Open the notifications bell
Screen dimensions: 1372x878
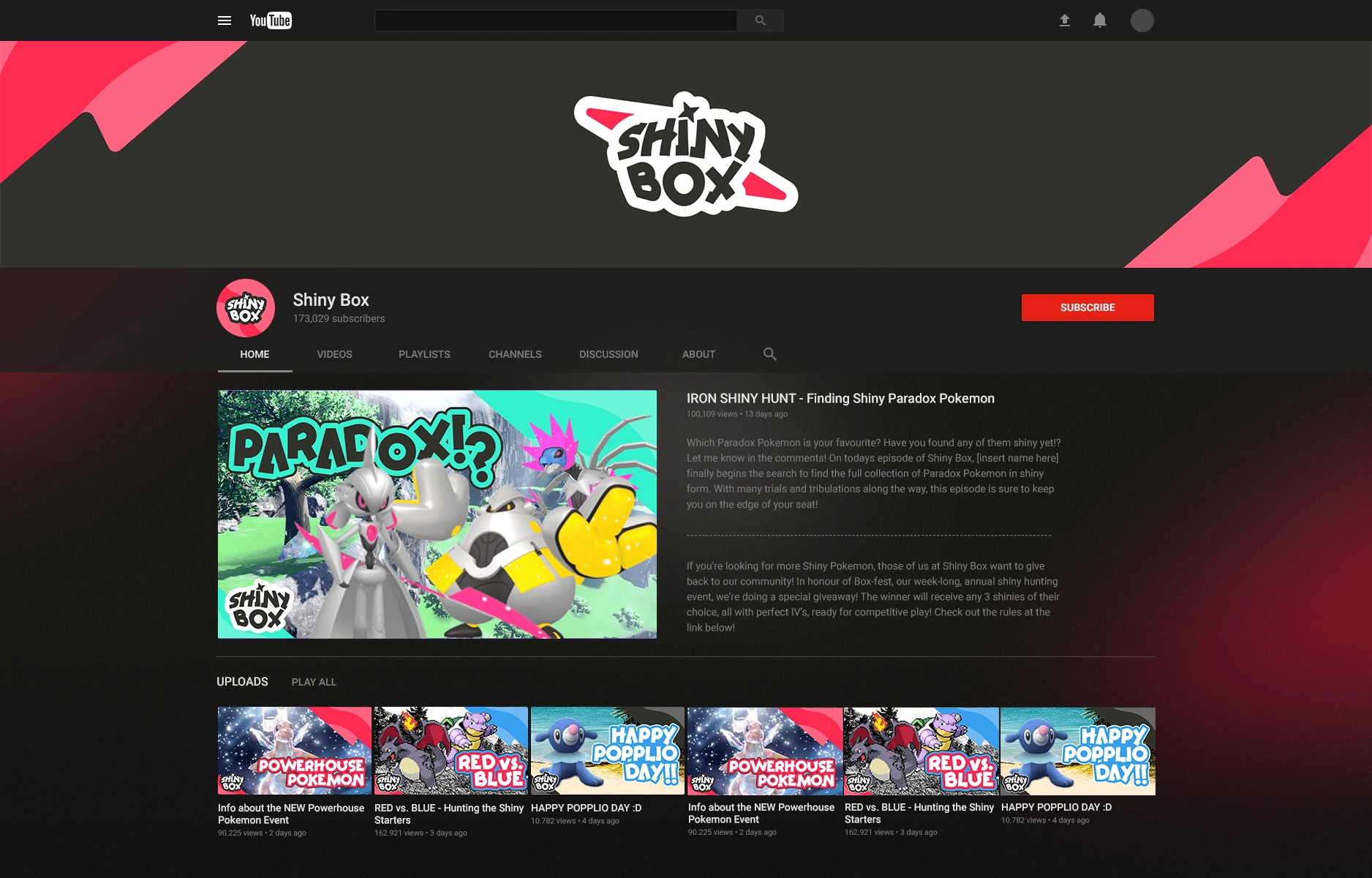pos(1100,20)
